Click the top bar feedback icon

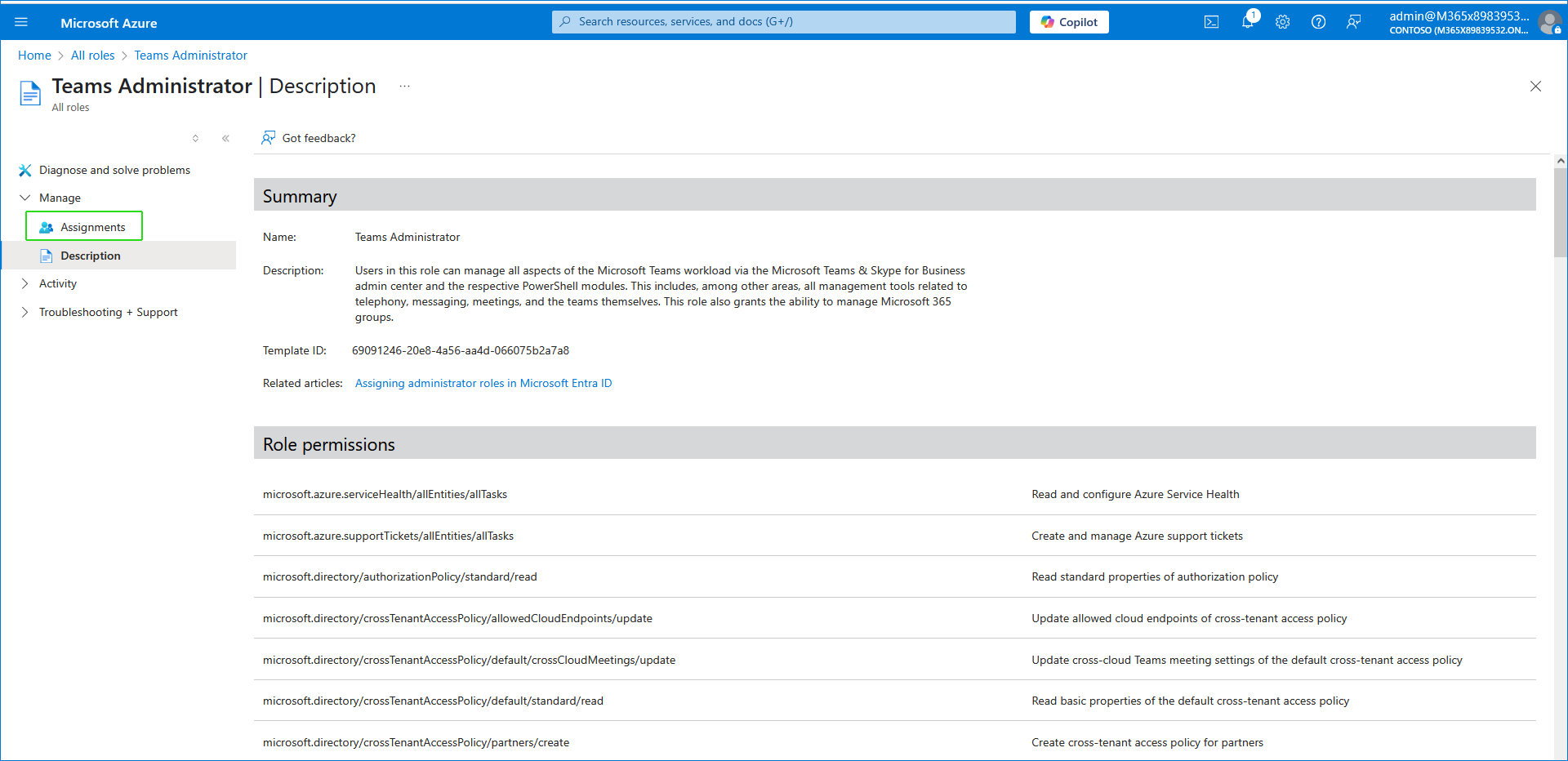coord(1353,22)
